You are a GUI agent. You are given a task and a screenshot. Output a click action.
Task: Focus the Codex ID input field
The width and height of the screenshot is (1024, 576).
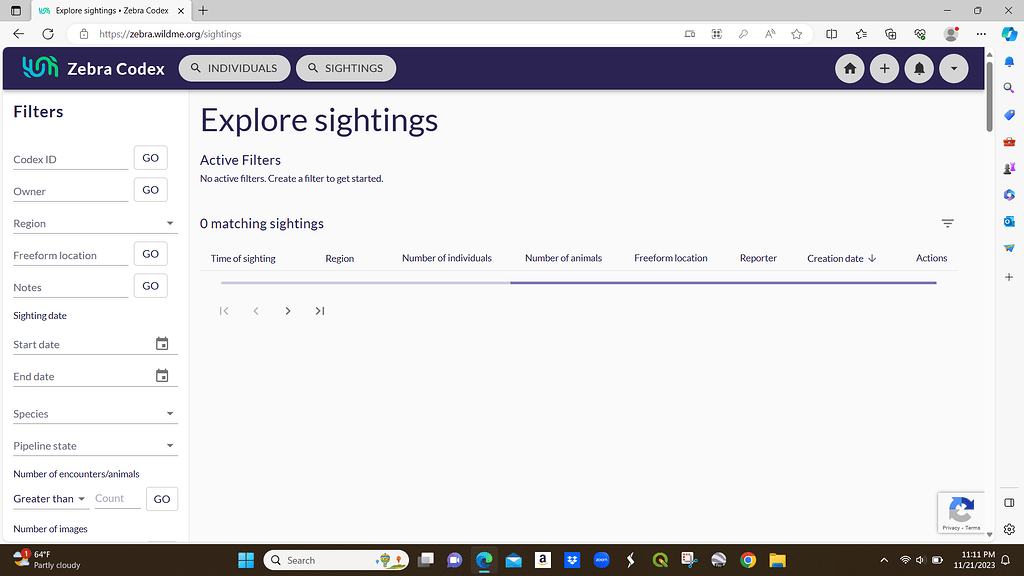click(71, 159)
